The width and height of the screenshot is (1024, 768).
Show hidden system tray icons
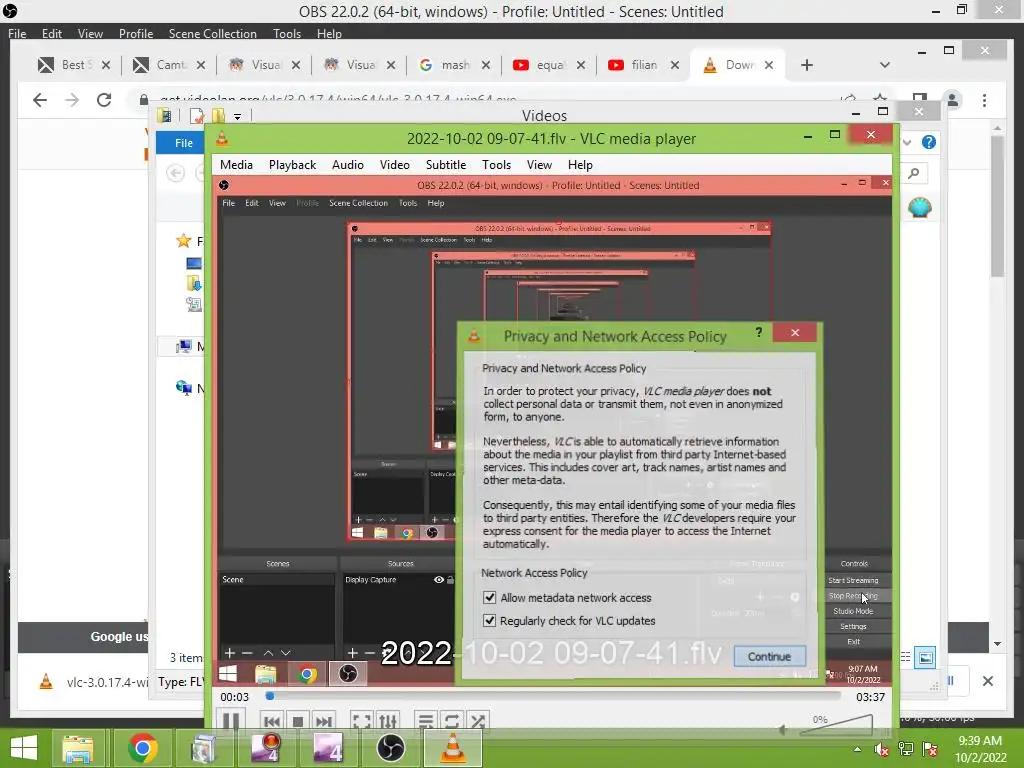tap(857, 749)
